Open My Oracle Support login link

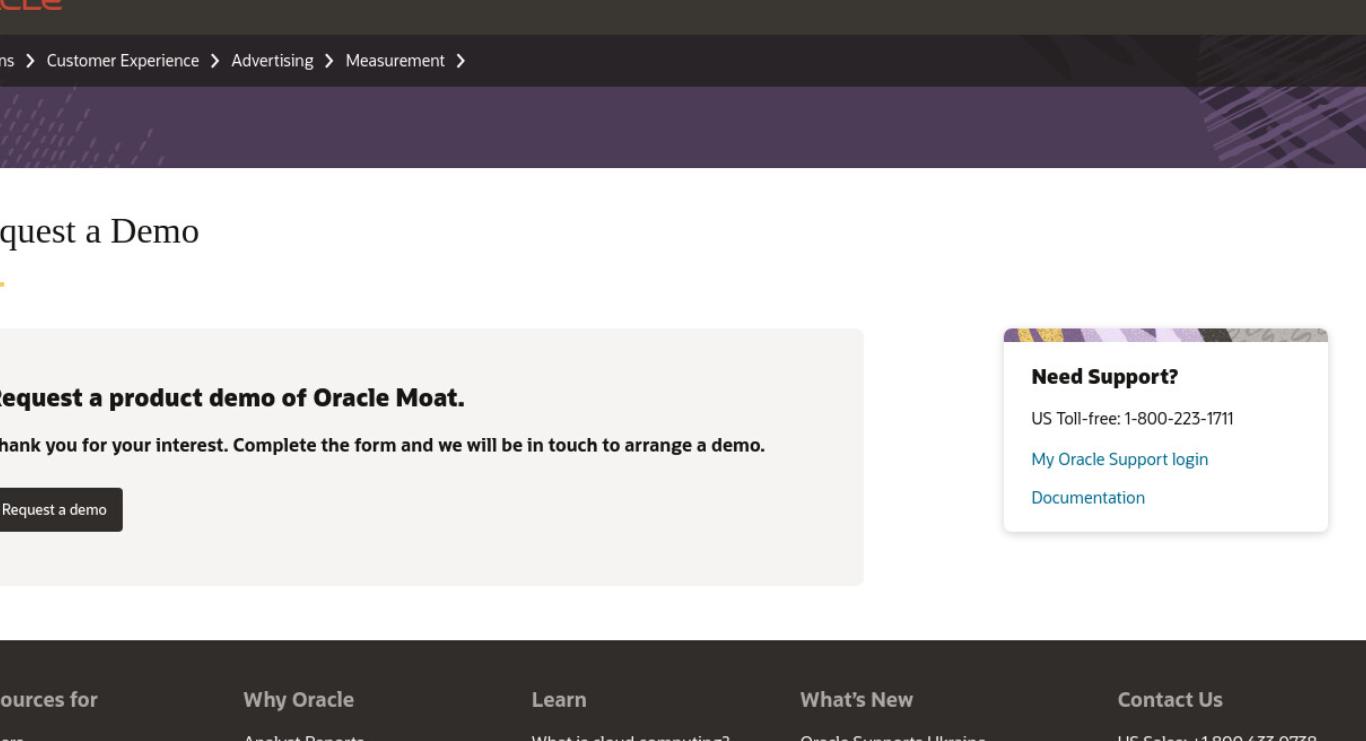[1119, 459]
